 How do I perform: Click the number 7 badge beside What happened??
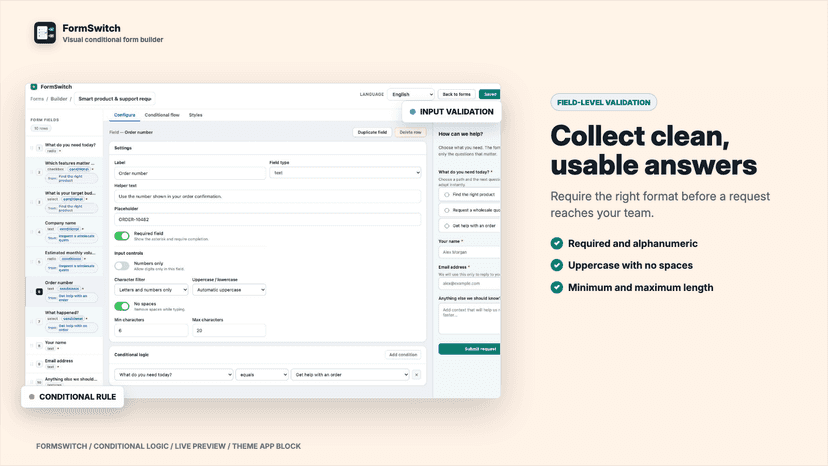click(39, 321)
